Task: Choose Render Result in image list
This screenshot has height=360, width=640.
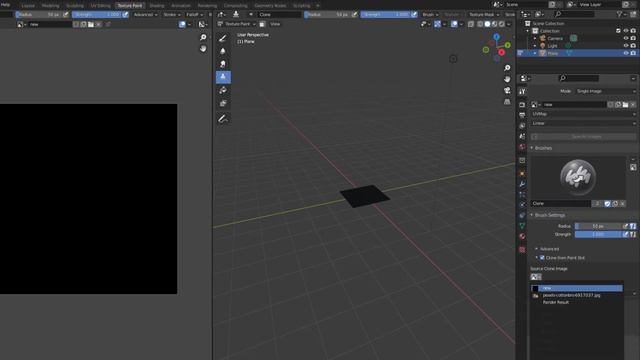Action: [556, 302]
